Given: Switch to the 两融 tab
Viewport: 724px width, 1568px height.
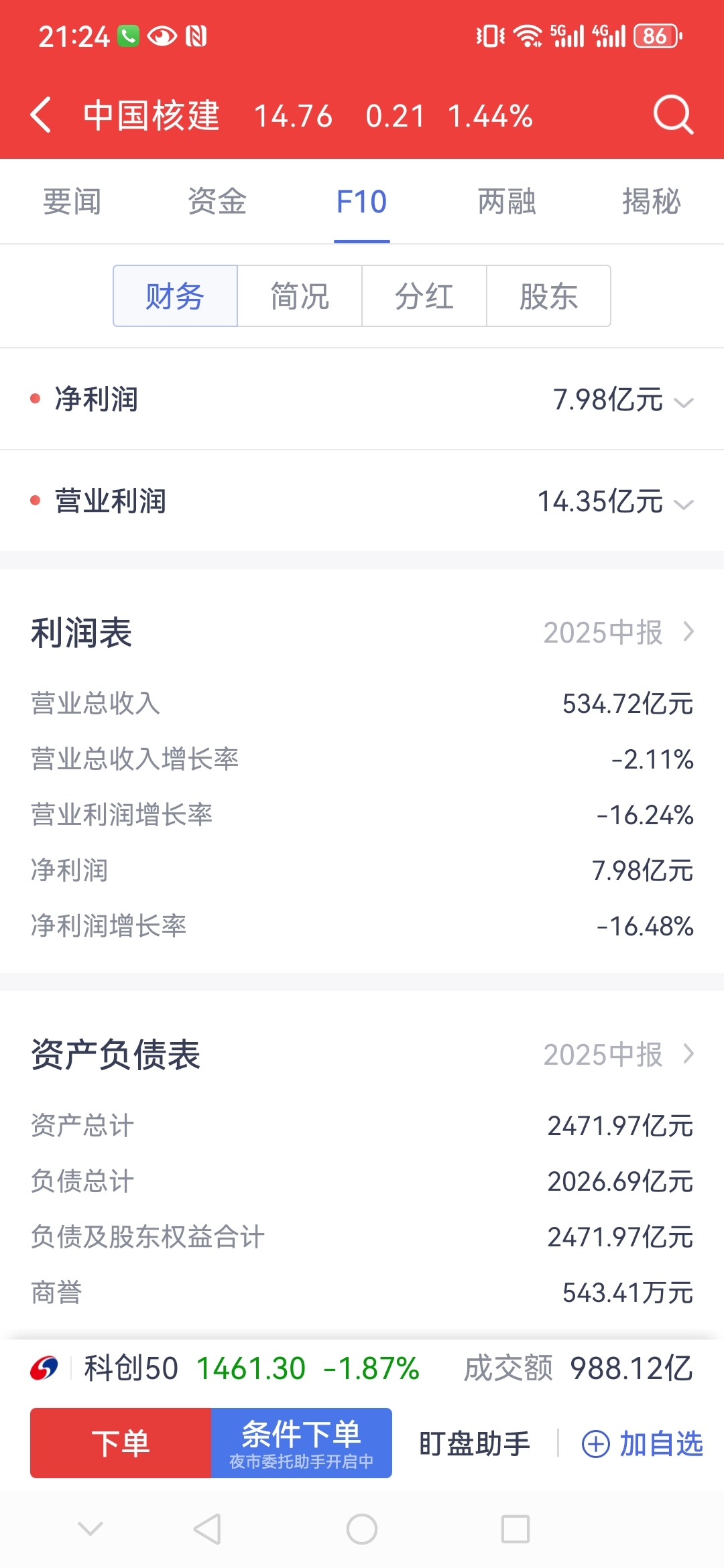Looking at the screenshot, I should point(506,202).
